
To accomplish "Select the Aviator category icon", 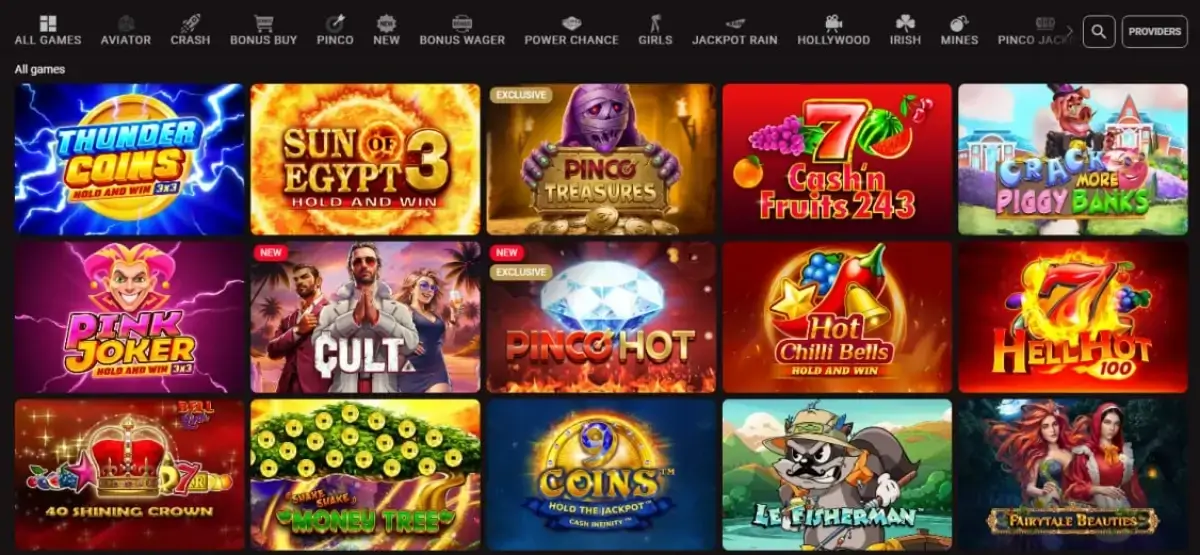I will (126, 31).
